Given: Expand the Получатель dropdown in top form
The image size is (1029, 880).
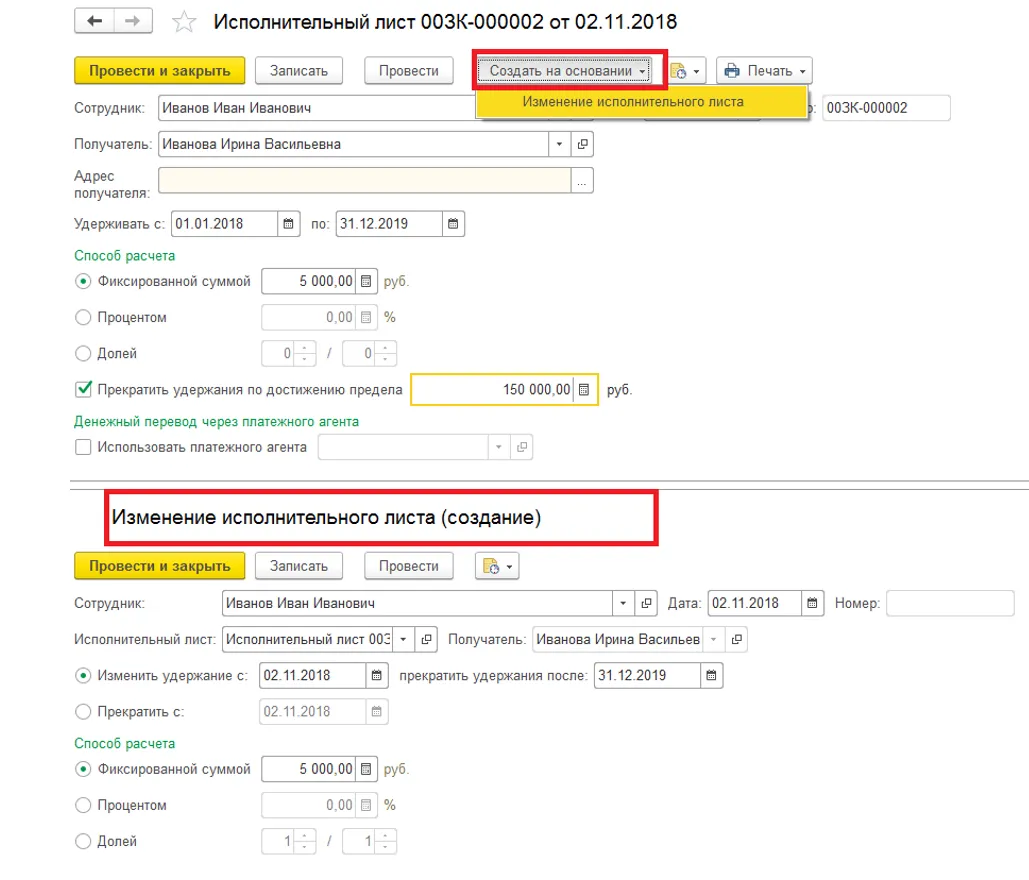Looking at the screenshot, I should pos(559,144).
